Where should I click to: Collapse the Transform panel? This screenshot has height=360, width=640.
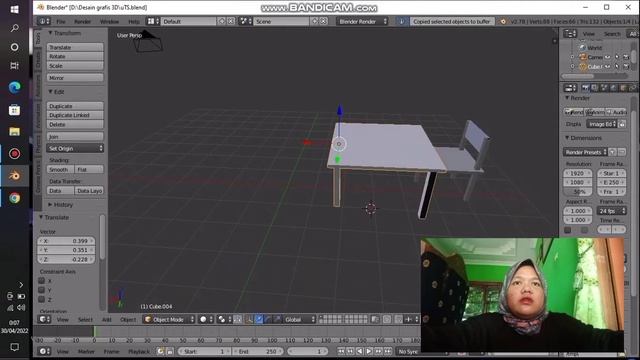[x=64, y=33]
